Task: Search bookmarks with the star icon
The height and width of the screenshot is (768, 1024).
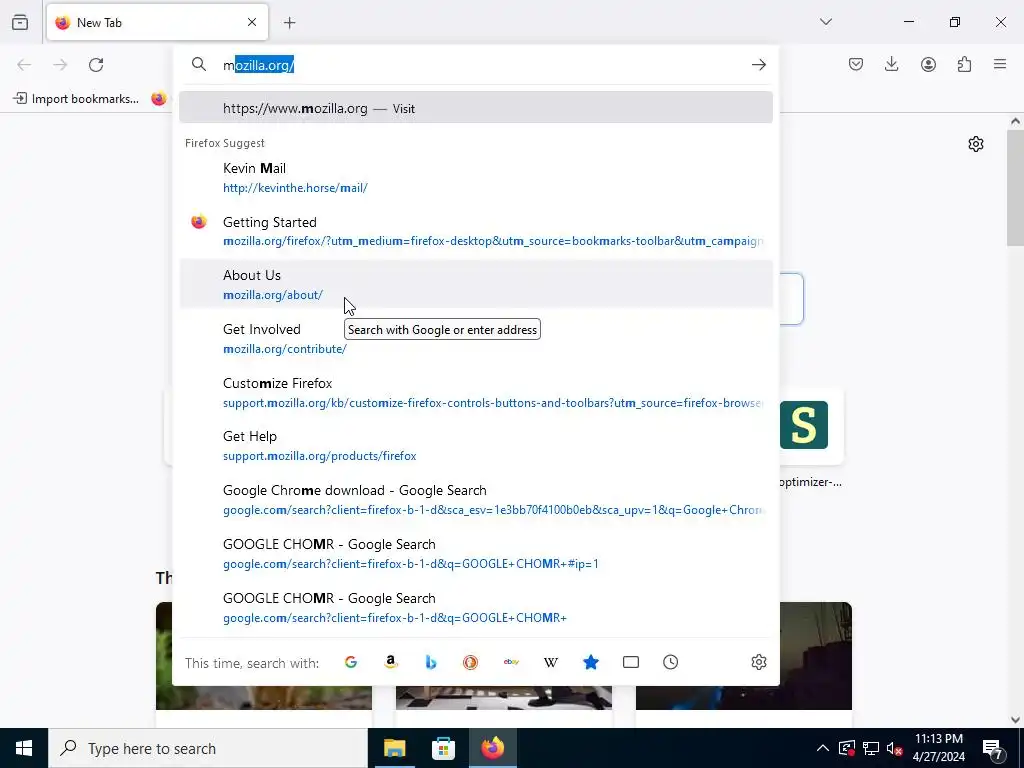Action: tap(590, 662)
